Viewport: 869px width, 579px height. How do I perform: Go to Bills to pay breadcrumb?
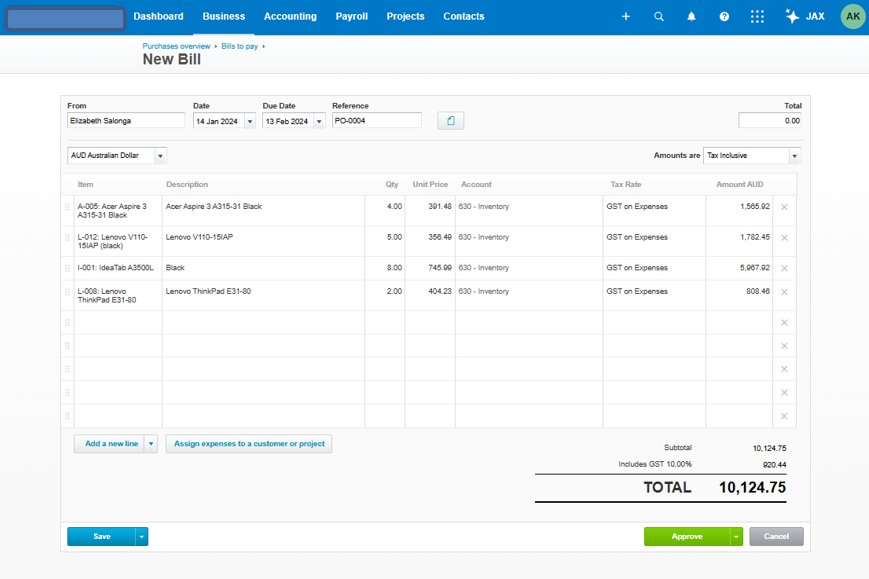pyautogui.click(x=239, y=46)
